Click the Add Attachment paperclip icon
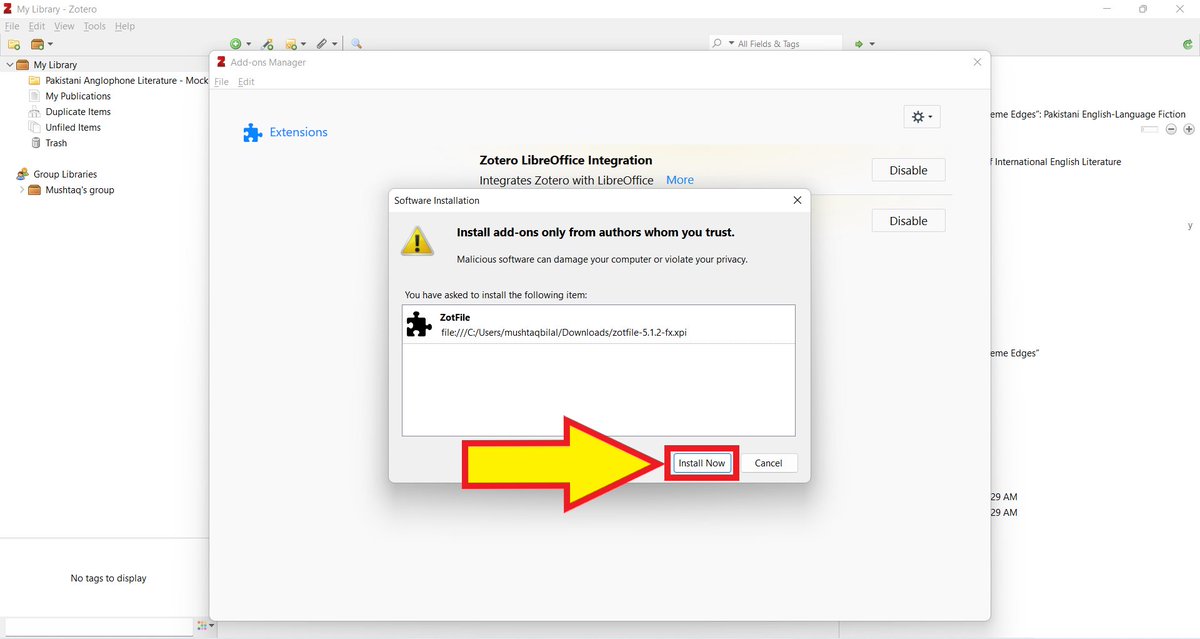 (325, 44)
